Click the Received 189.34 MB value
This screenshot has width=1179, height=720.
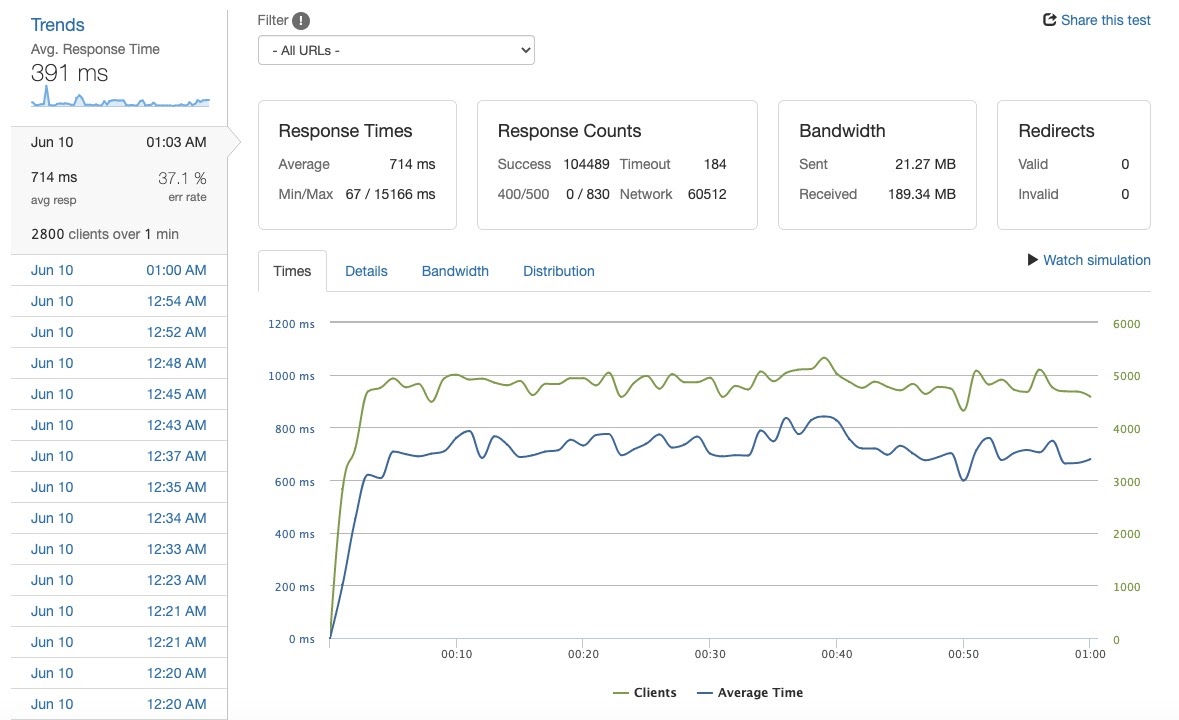[x=922, y=194]
